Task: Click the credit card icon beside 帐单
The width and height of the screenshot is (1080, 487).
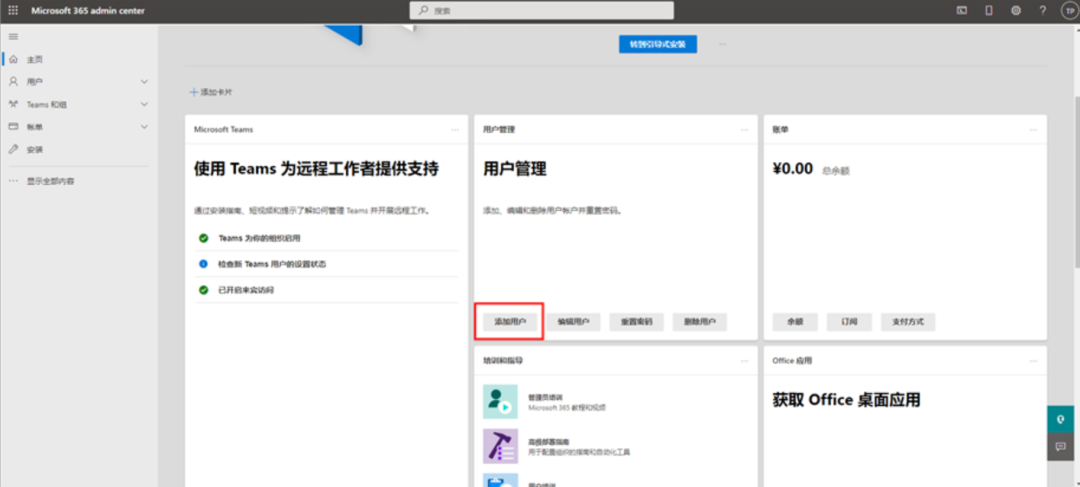Action: click(13, 127)
